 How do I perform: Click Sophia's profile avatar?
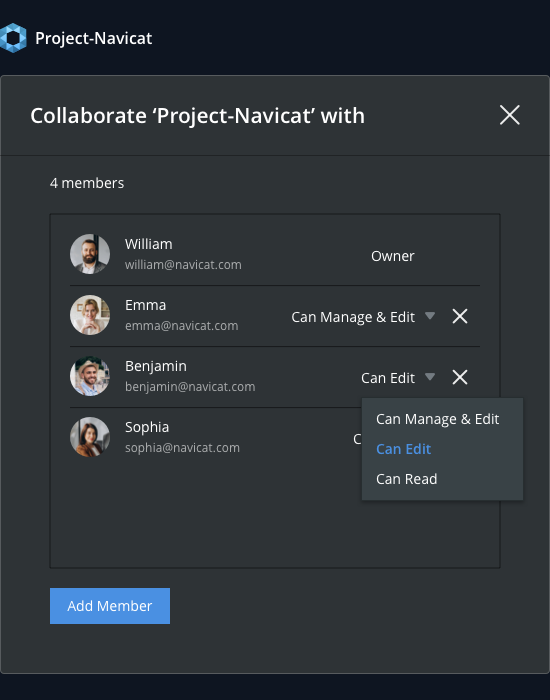click(90, 437)
